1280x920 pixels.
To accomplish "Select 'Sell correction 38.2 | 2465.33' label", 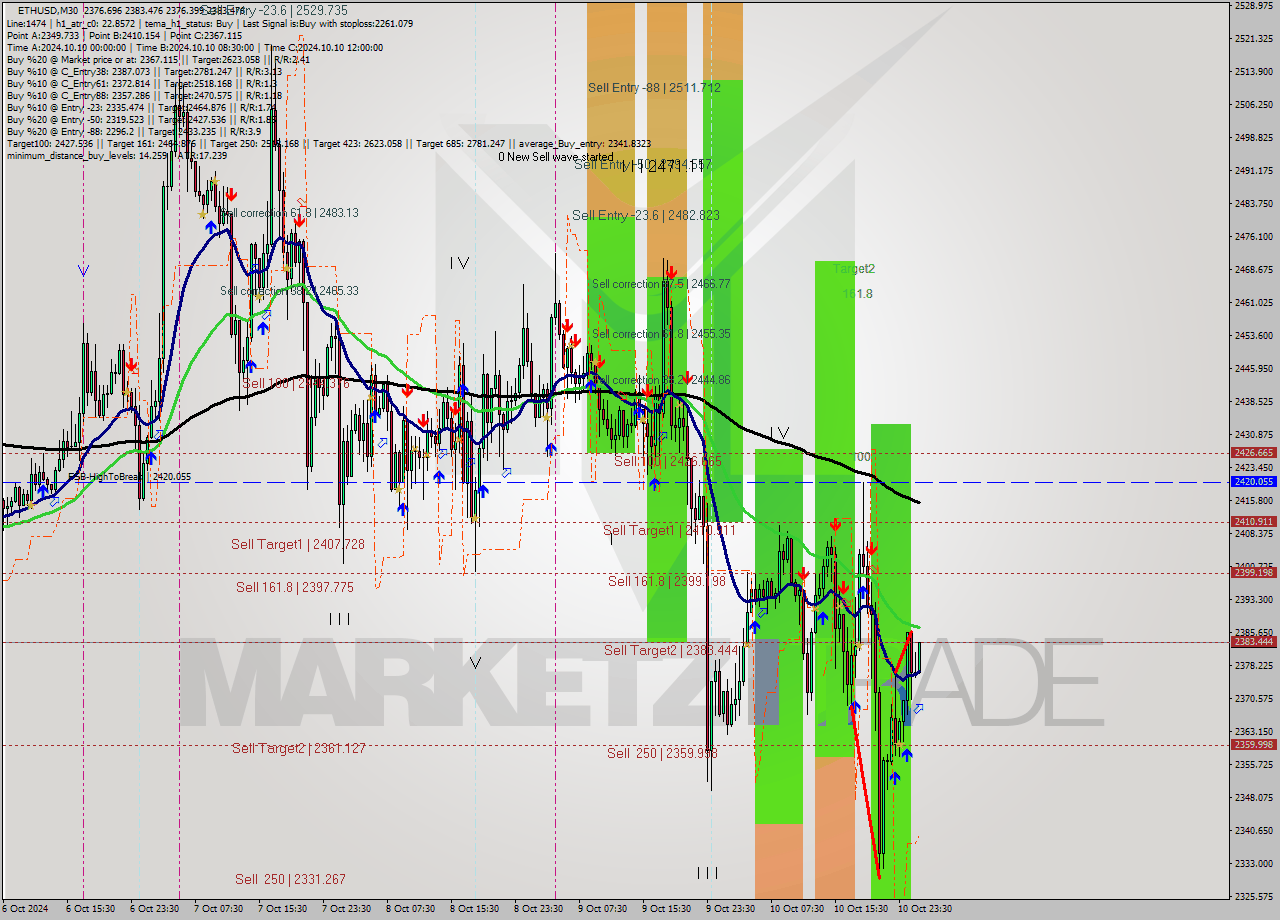I will tap(289, 291).
